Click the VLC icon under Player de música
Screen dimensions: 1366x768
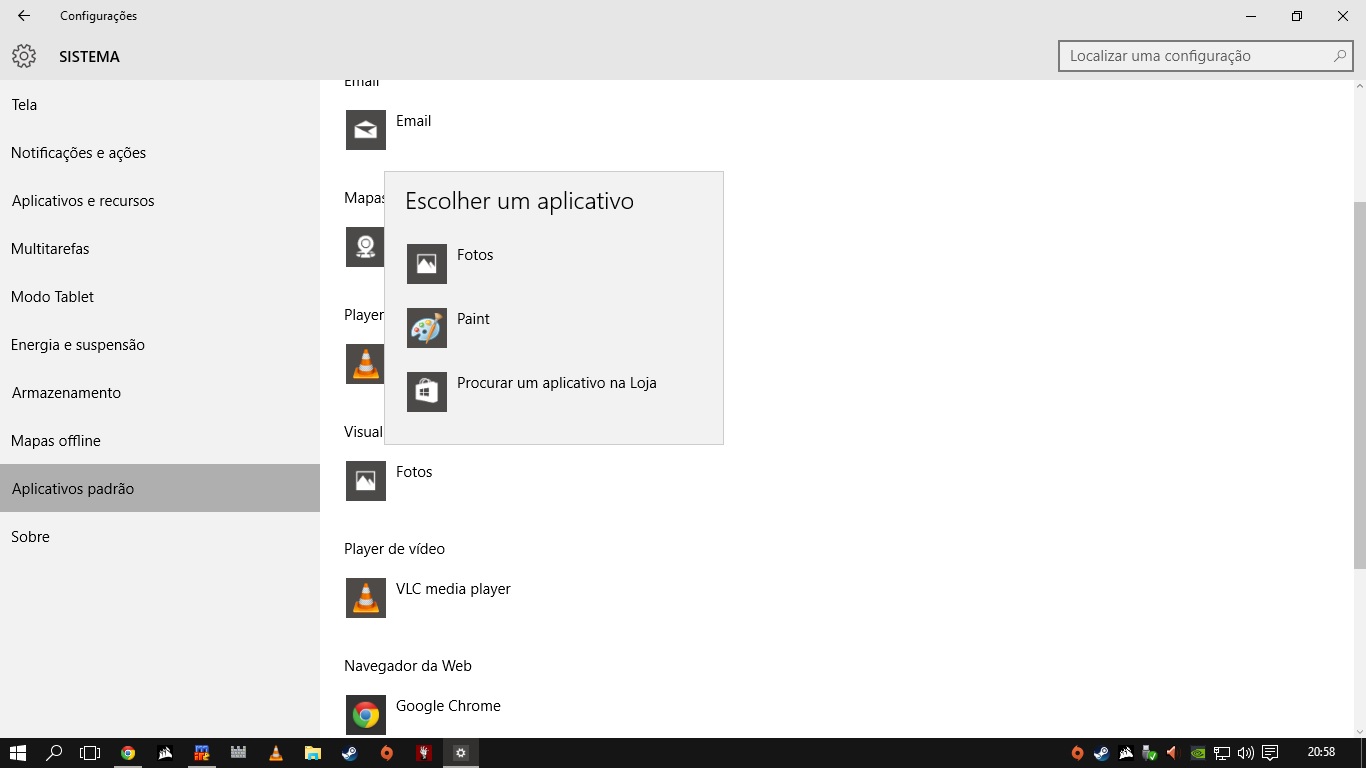point(365,364)
